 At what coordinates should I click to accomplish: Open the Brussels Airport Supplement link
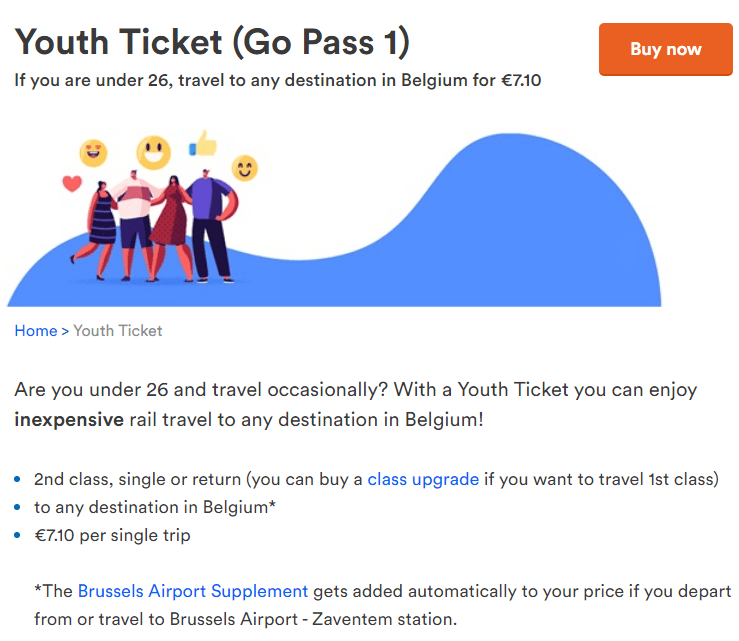pyautogui.click(x=193, y=591)
